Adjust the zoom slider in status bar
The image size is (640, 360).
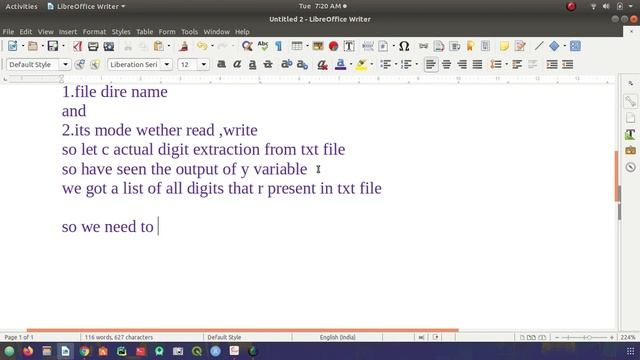584,338
